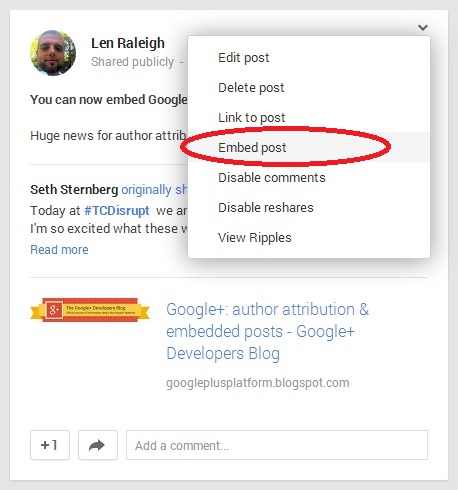Viewport: 458px width, 490px height.
Task: Select Link to post option
Action: 309,118
